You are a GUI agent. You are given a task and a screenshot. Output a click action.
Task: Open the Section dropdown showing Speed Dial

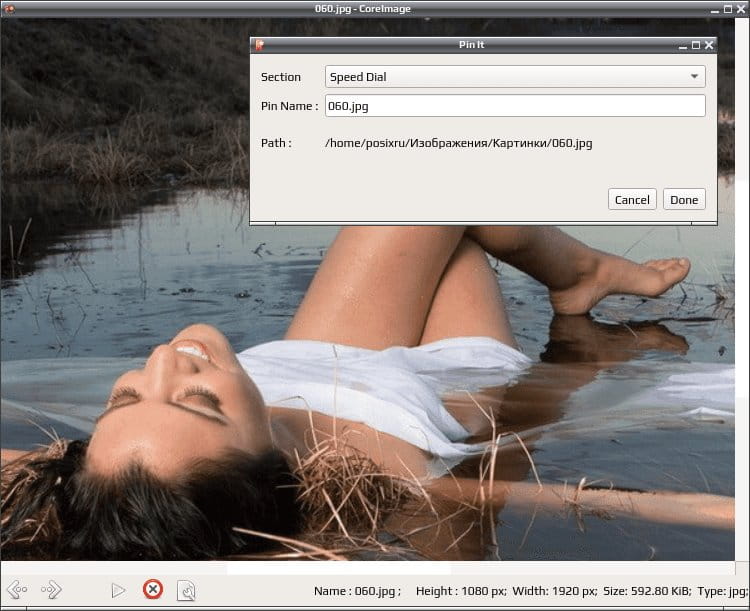(x=515, y=77)
